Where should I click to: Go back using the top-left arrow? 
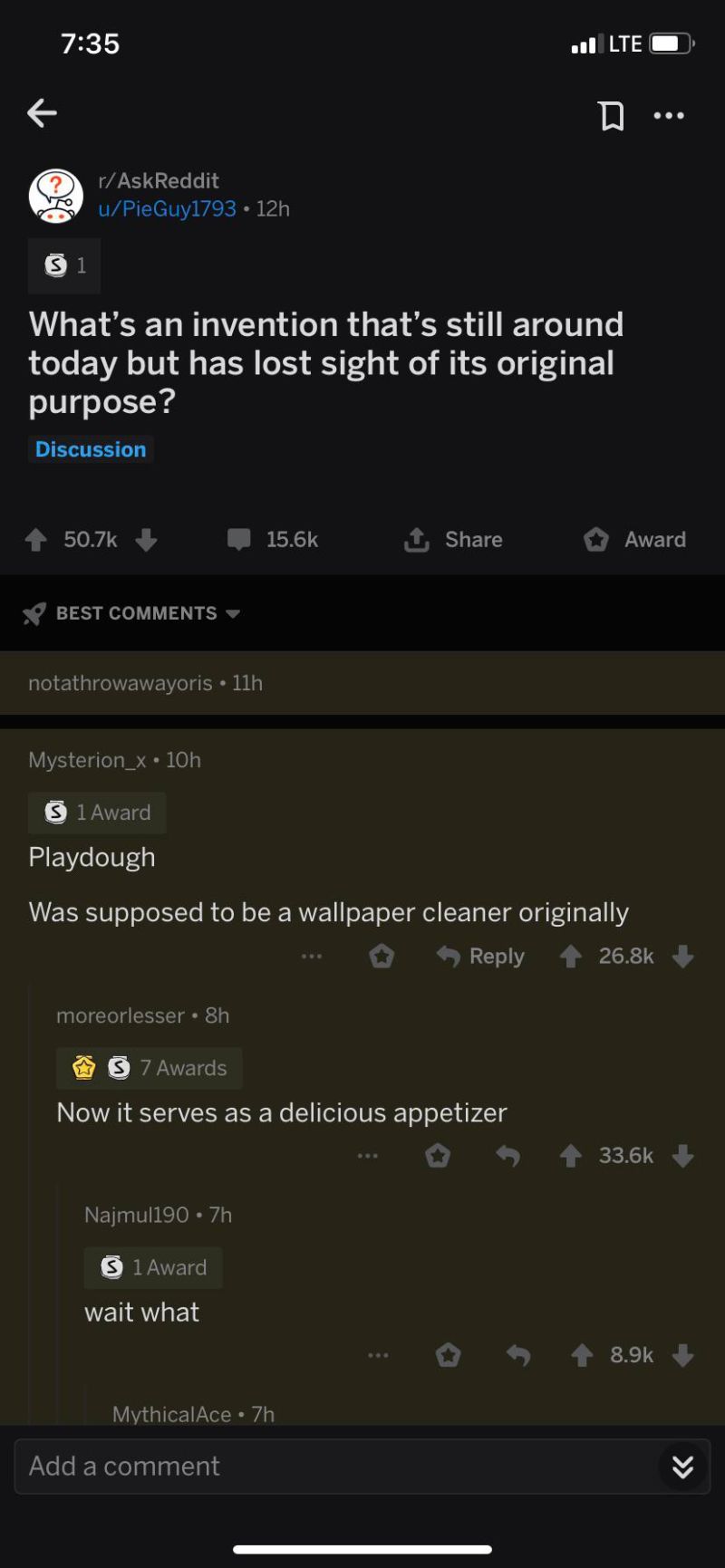coord(42,113)
